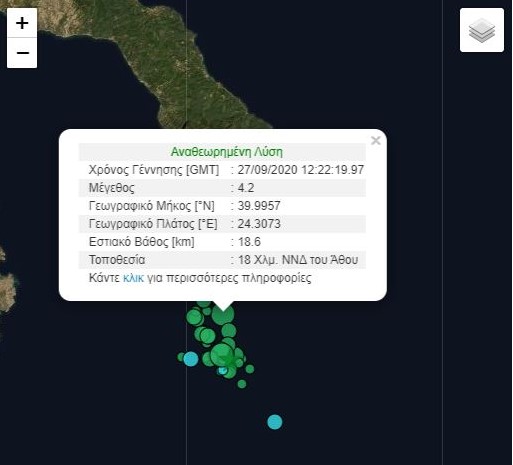
Task: Zoom in with the plus button
Action: tap(22, 23)
